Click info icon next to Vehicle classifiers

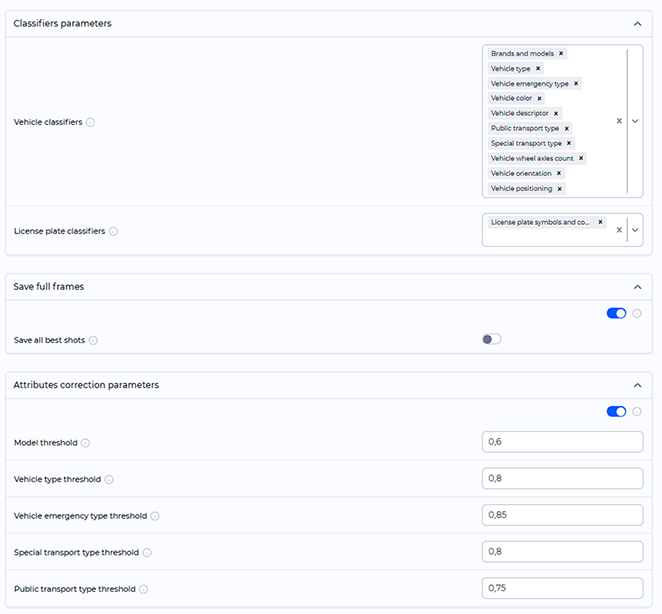(x=90, y=123)
